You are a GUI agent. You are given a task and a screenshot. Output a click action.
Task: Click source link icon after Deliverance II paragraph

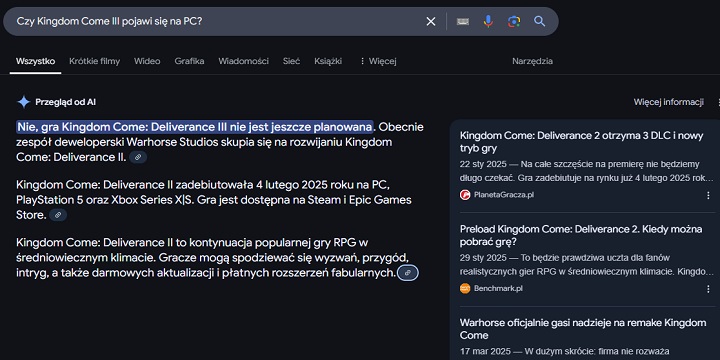click(x=138, y=158)
